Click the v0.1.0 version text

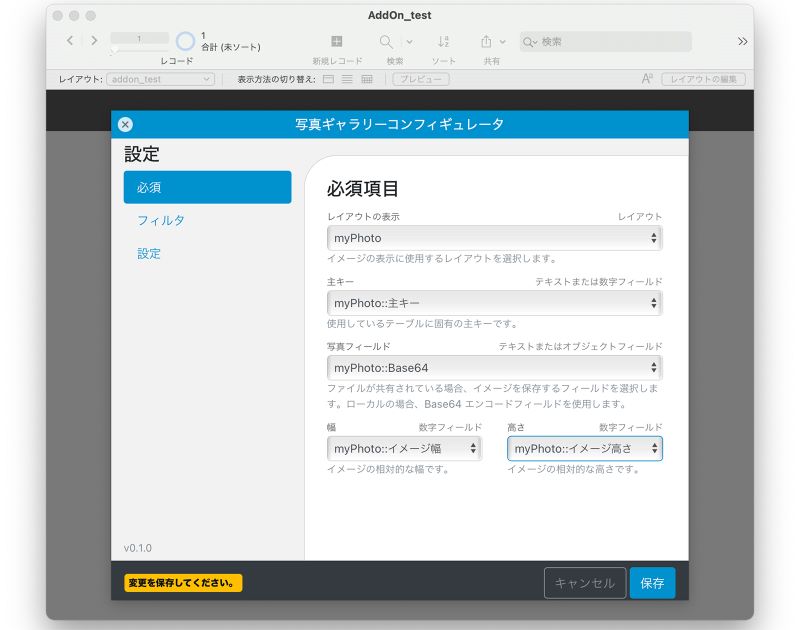(138, 548)
